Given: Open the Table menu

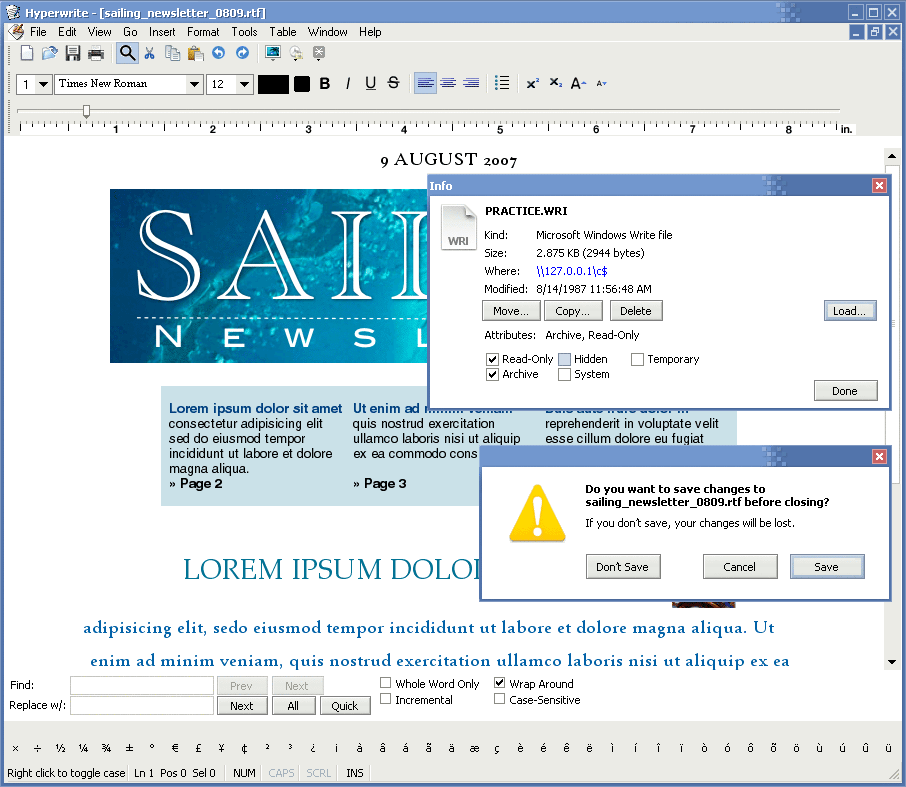Looking at the screenshot, I should click(283, 32).
